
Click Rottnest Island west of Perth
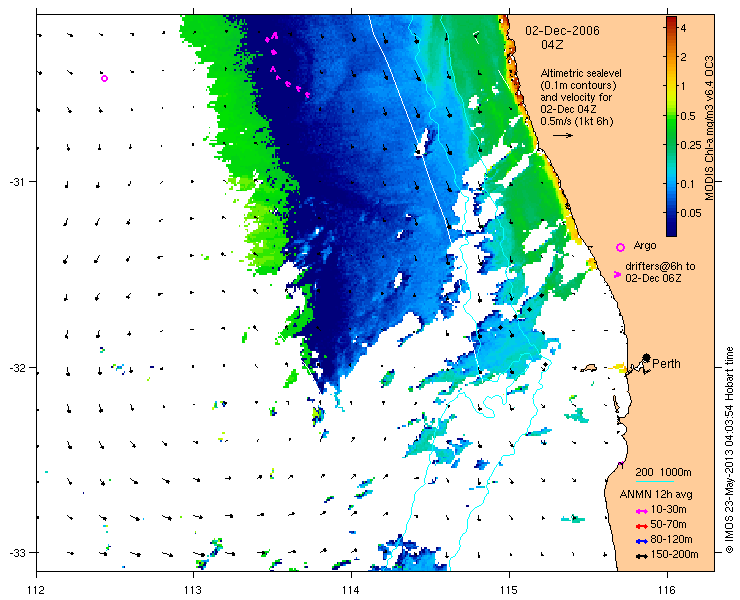pos(588,367)
